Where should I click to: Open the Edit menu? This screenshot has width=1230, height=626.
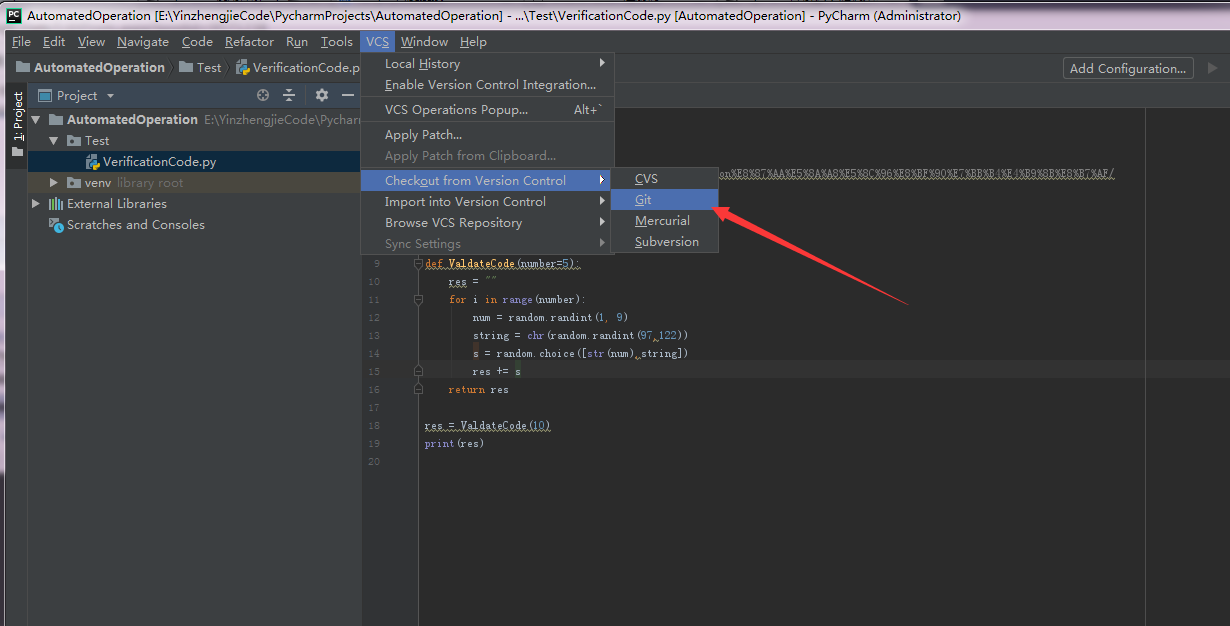[x=54, y=41]
